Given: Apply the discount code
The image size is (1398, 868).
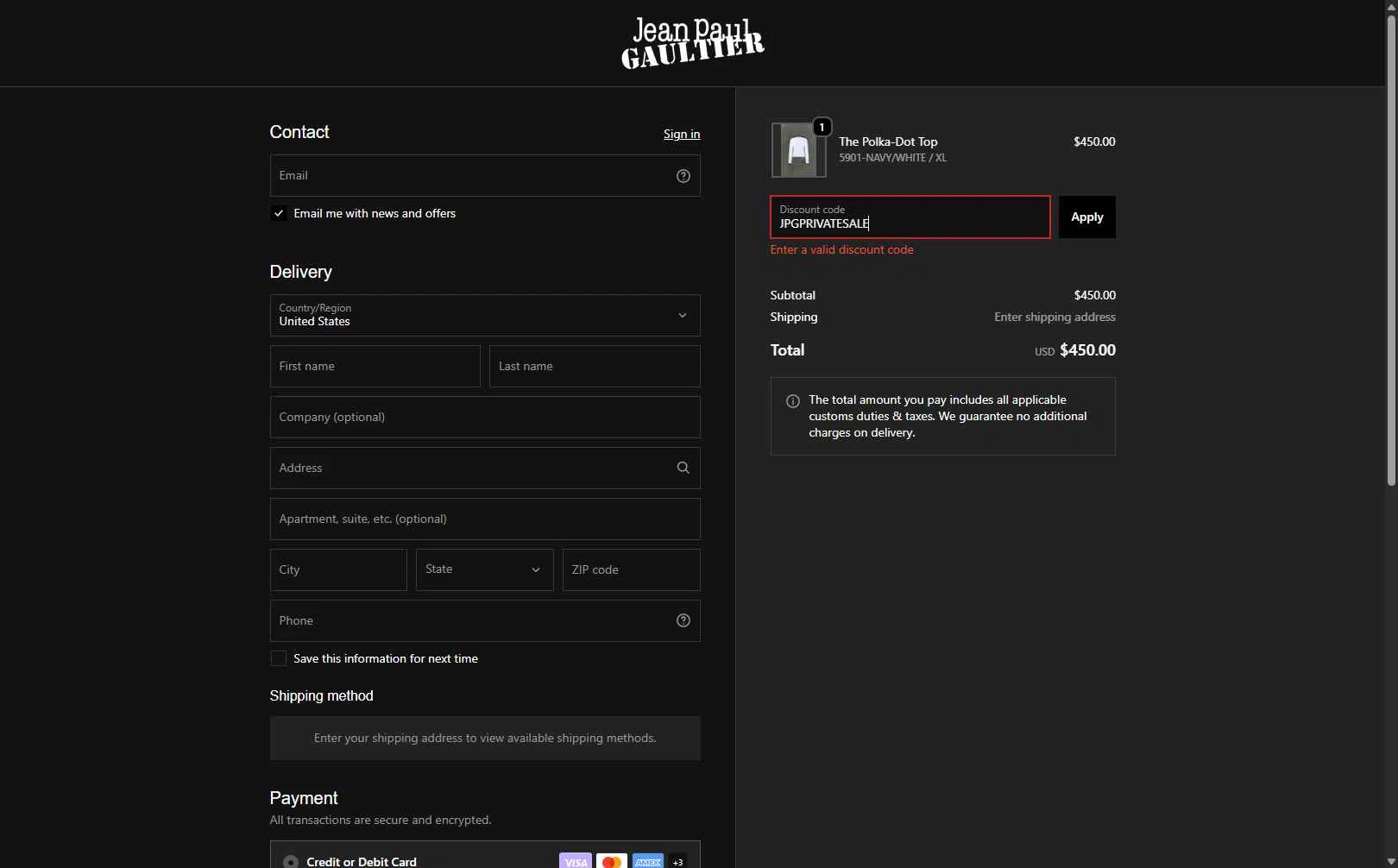Looking at the screenshot, I should point(1086,217).
